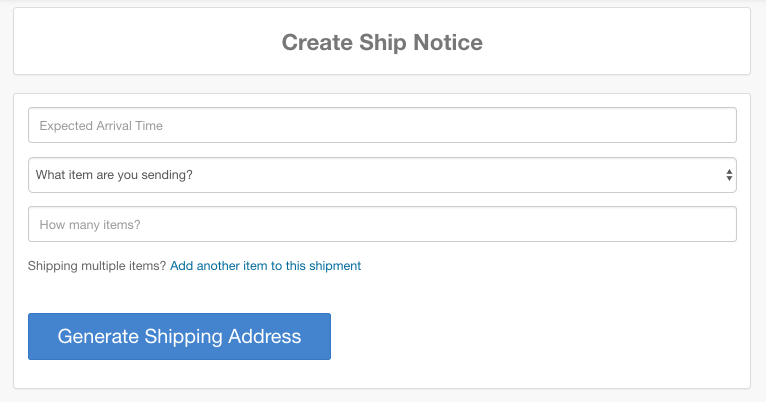Viewport: 766px width, 402px height.
Task: Click the 'Create Ship Notice' heading
Action: (382, 42)
